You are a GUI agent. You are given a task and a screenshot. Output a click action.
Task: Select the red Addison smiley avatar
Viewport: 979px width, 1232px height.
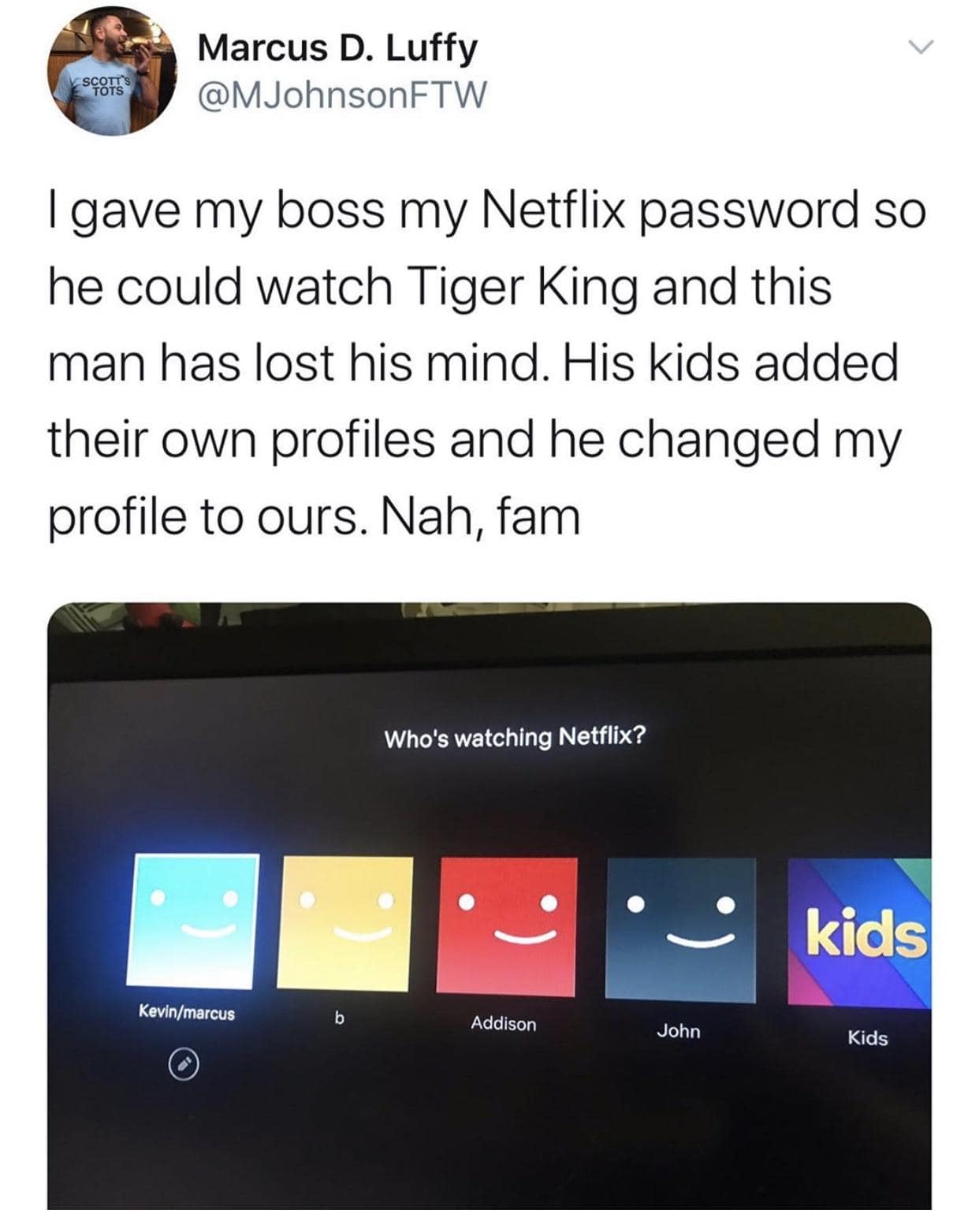507,926
